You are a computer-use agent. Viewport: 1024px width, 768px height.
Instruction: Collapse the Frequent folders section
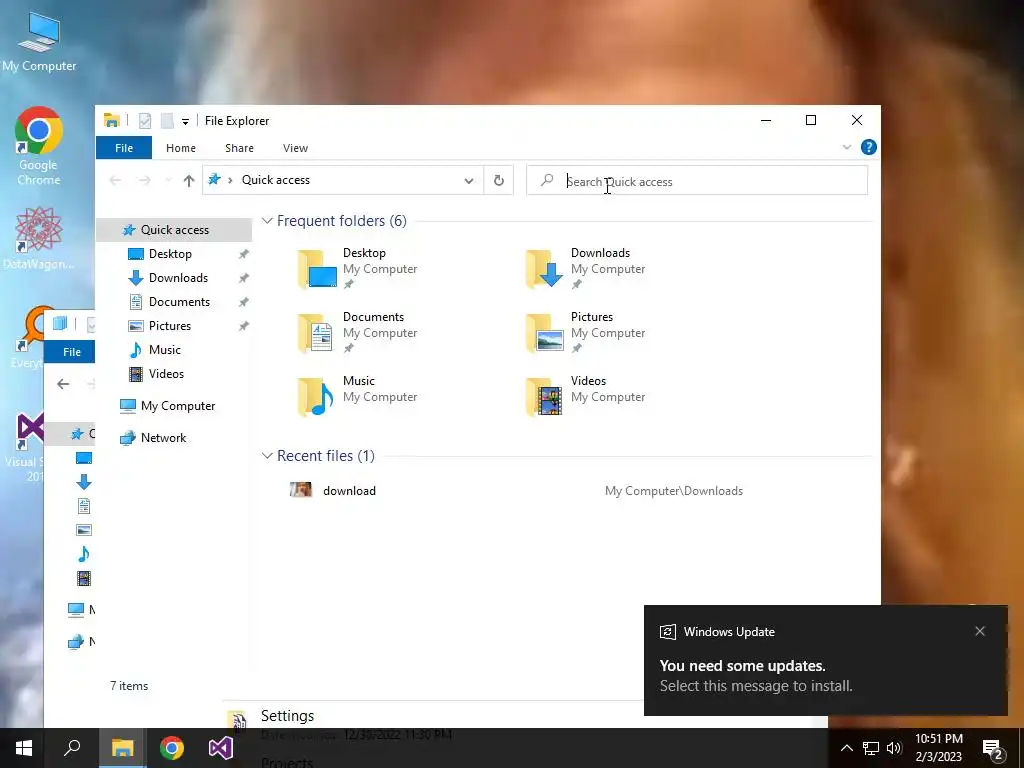pyautogui.click(x=267, y=221)
